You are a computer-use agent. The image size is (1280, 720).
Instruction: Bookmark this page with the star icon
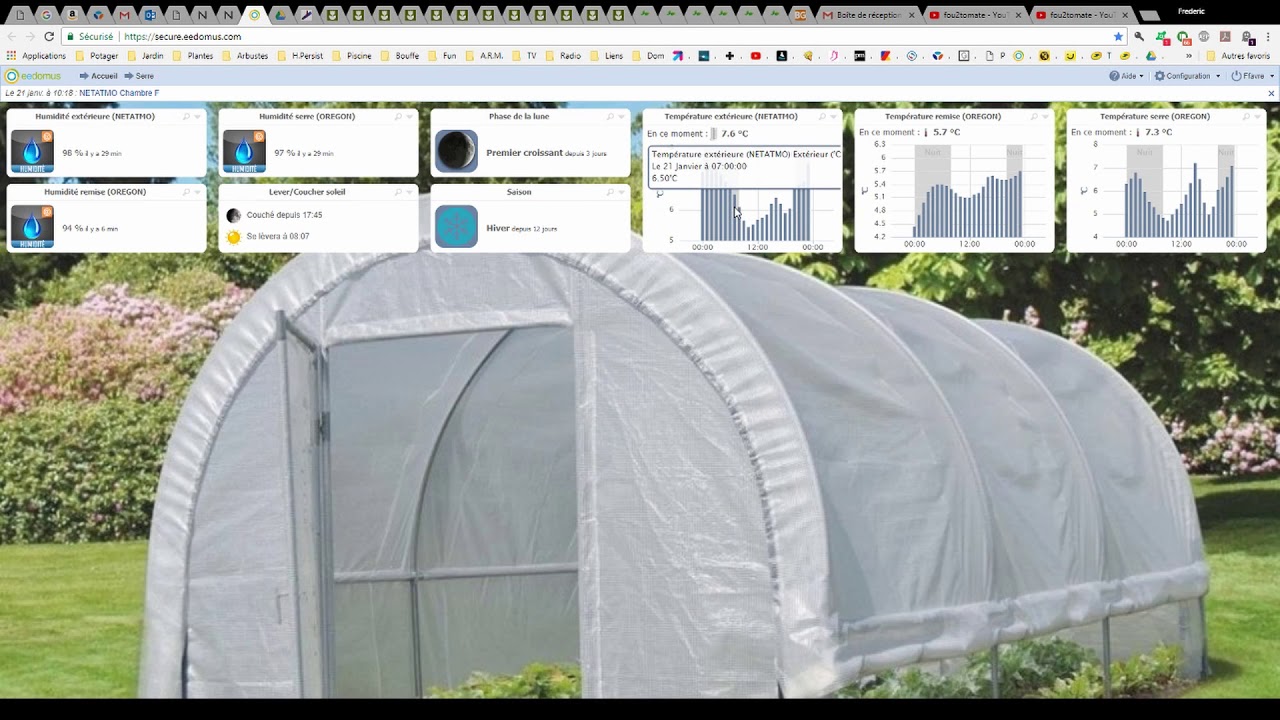pos(1118,37)
